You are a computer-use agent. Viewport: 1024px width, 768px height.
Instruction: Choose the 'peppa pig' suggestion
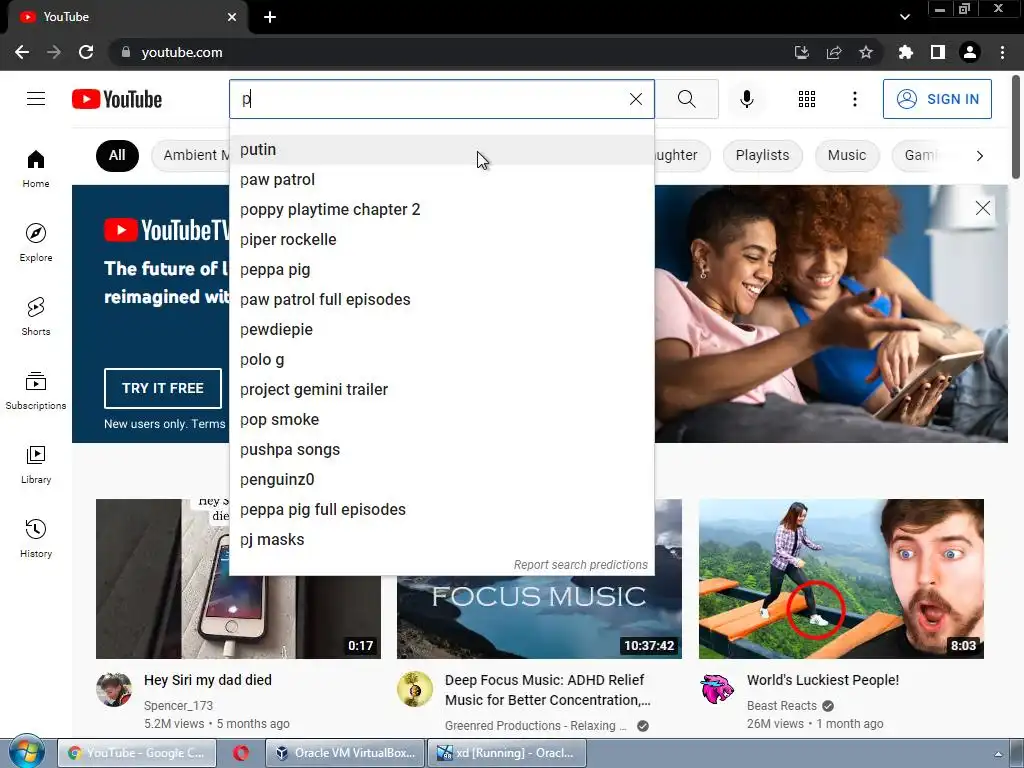coord(441,270)
